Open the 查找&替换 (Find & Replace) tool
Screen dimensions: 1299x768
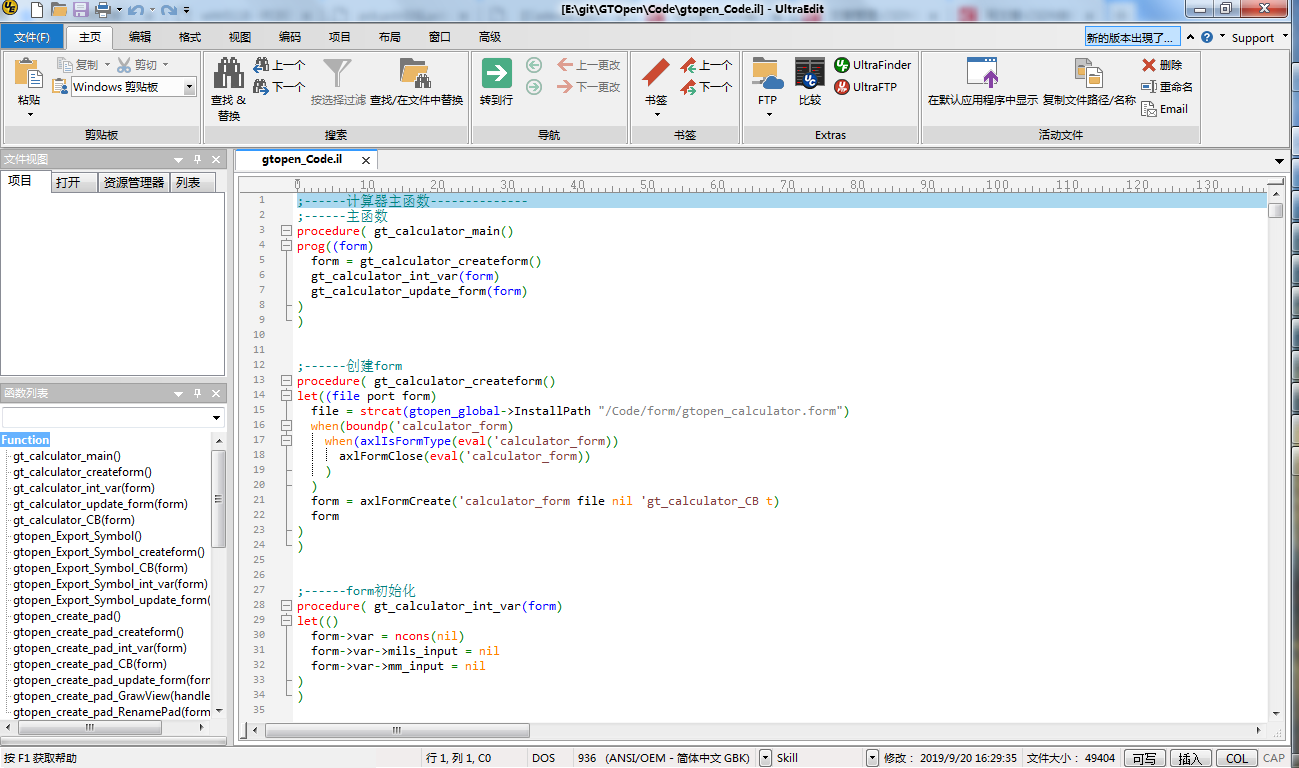click(x=228, y=80)
